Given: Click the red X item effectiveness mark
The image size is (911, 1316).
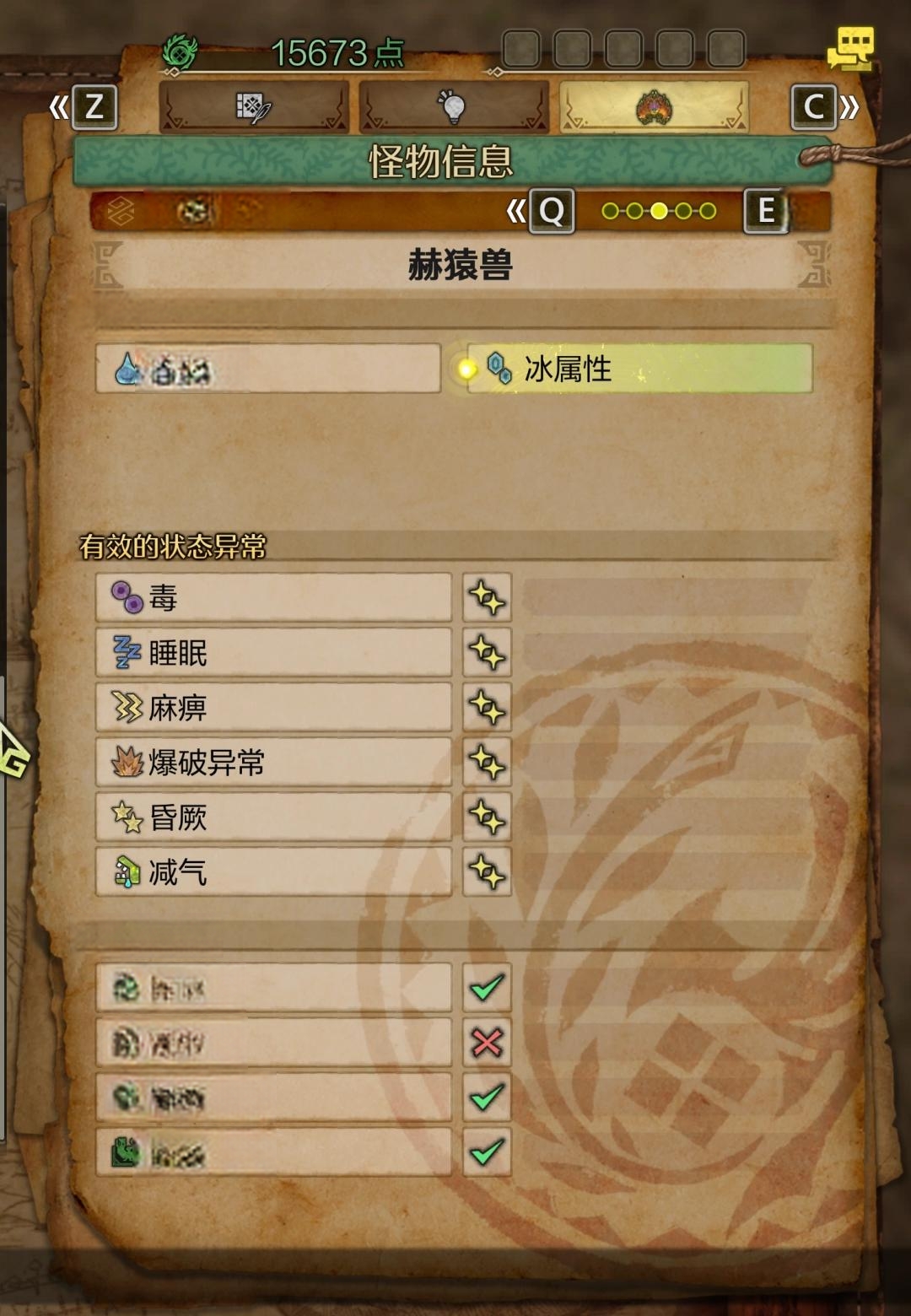Looking at the screenshot, I should 487,1043.
